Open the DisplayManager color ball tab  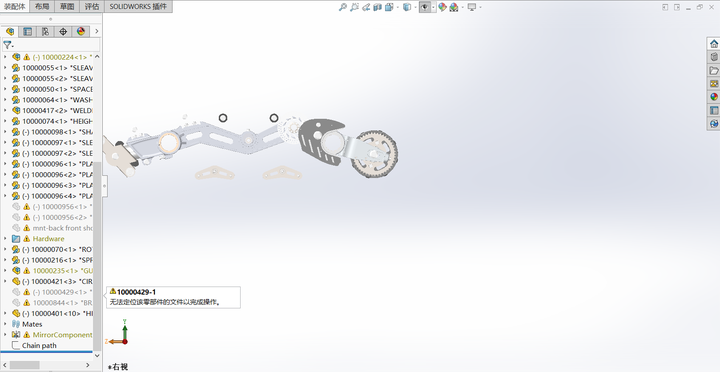pyautogui.click(x=81, y=31)
